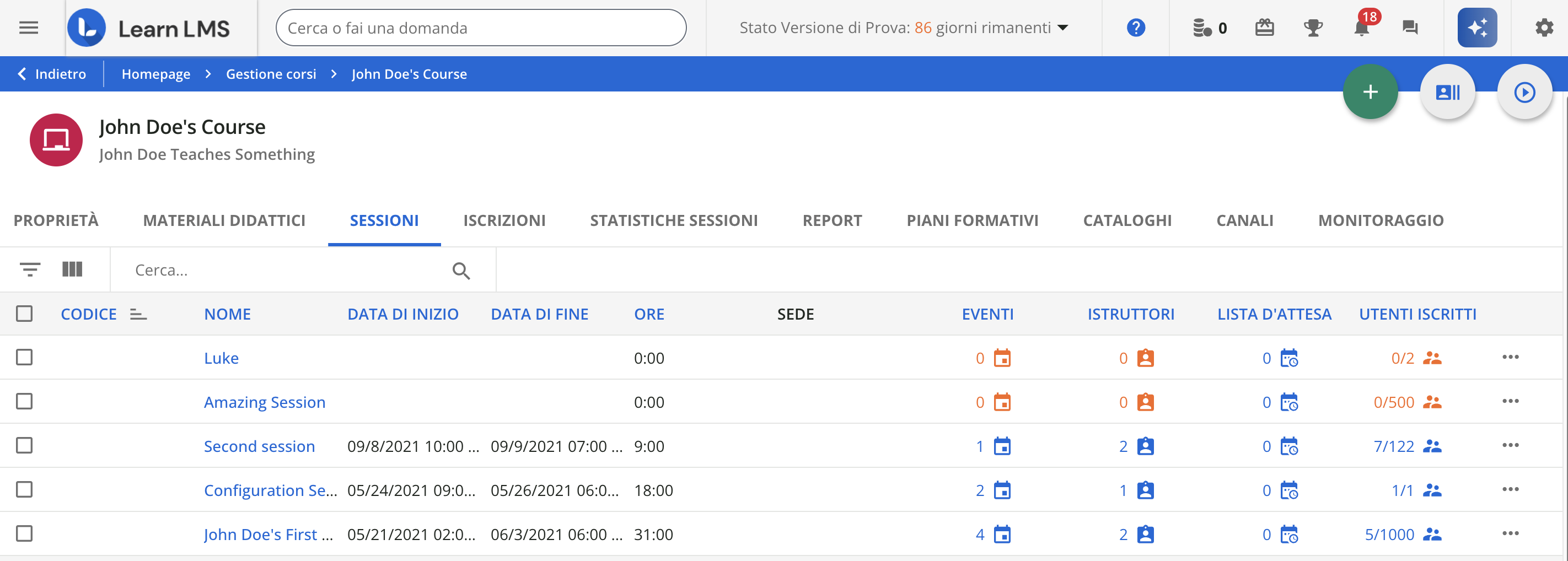Screen dimensions: 1568x561
Task: Open the filter icon above the table
Action: [x=30, y=269]
